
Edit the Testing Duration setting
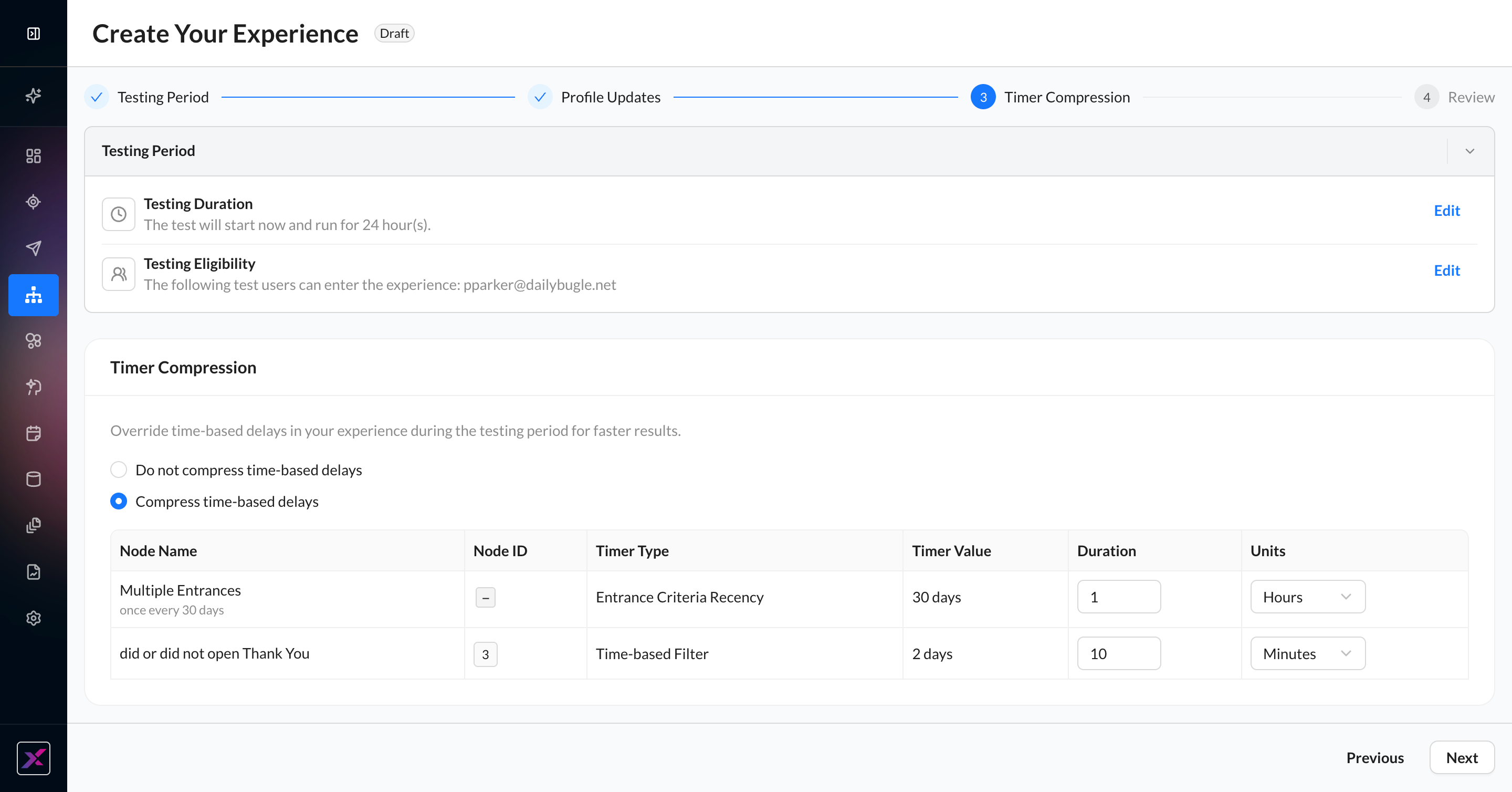1447,211
